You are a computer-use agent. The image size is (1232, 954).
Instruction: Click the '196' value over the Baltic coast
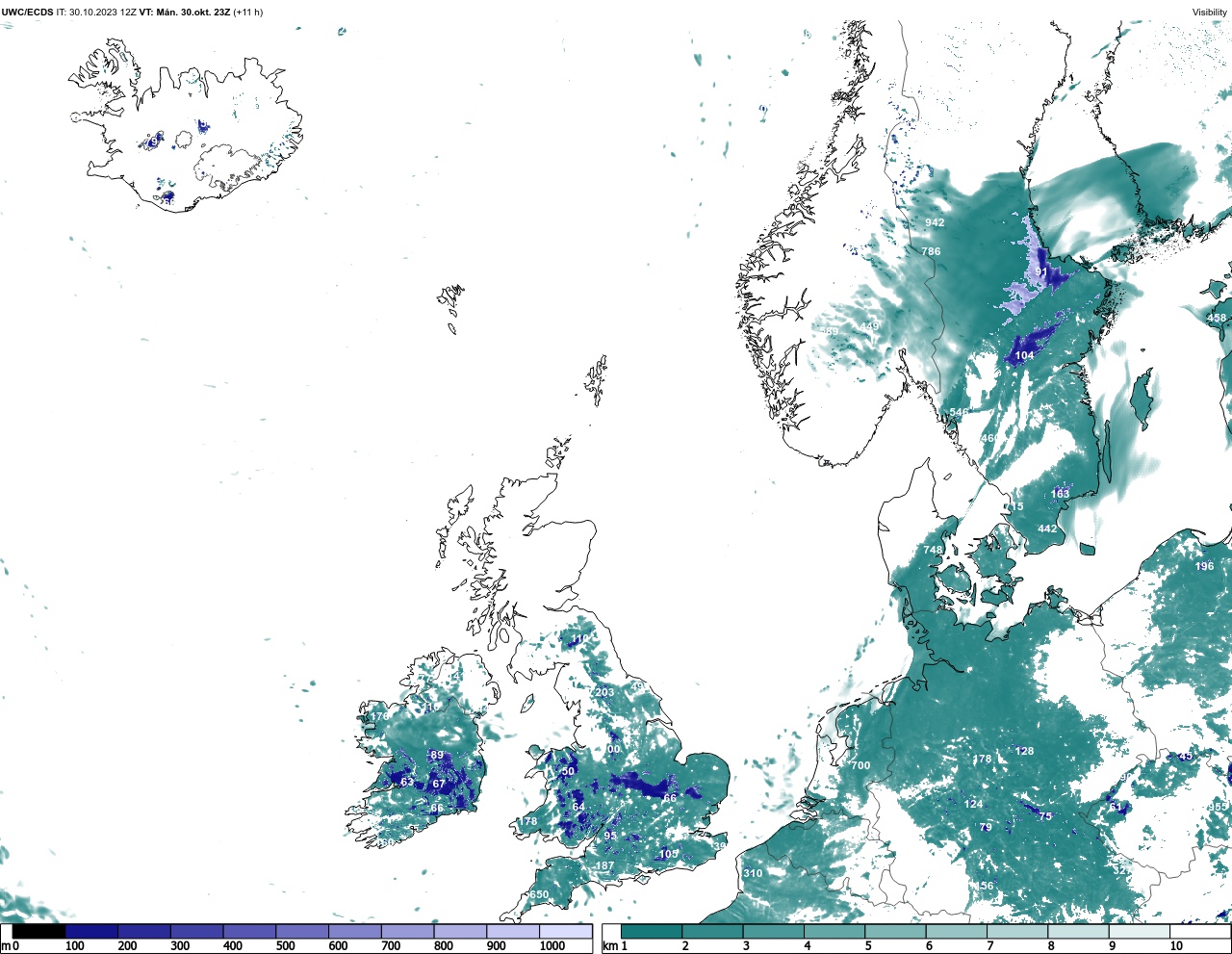(x=1204, y=566)
